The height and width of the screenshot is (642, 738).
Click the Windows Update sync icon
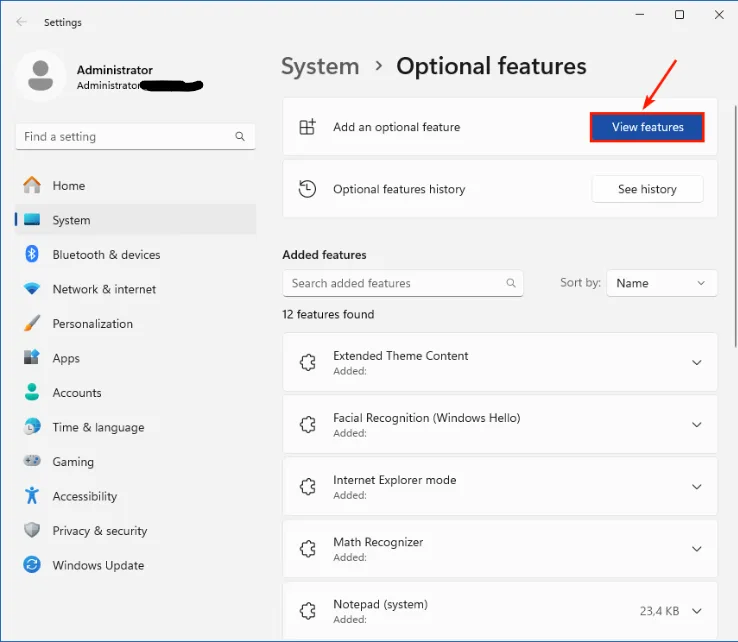coord(32,565)
